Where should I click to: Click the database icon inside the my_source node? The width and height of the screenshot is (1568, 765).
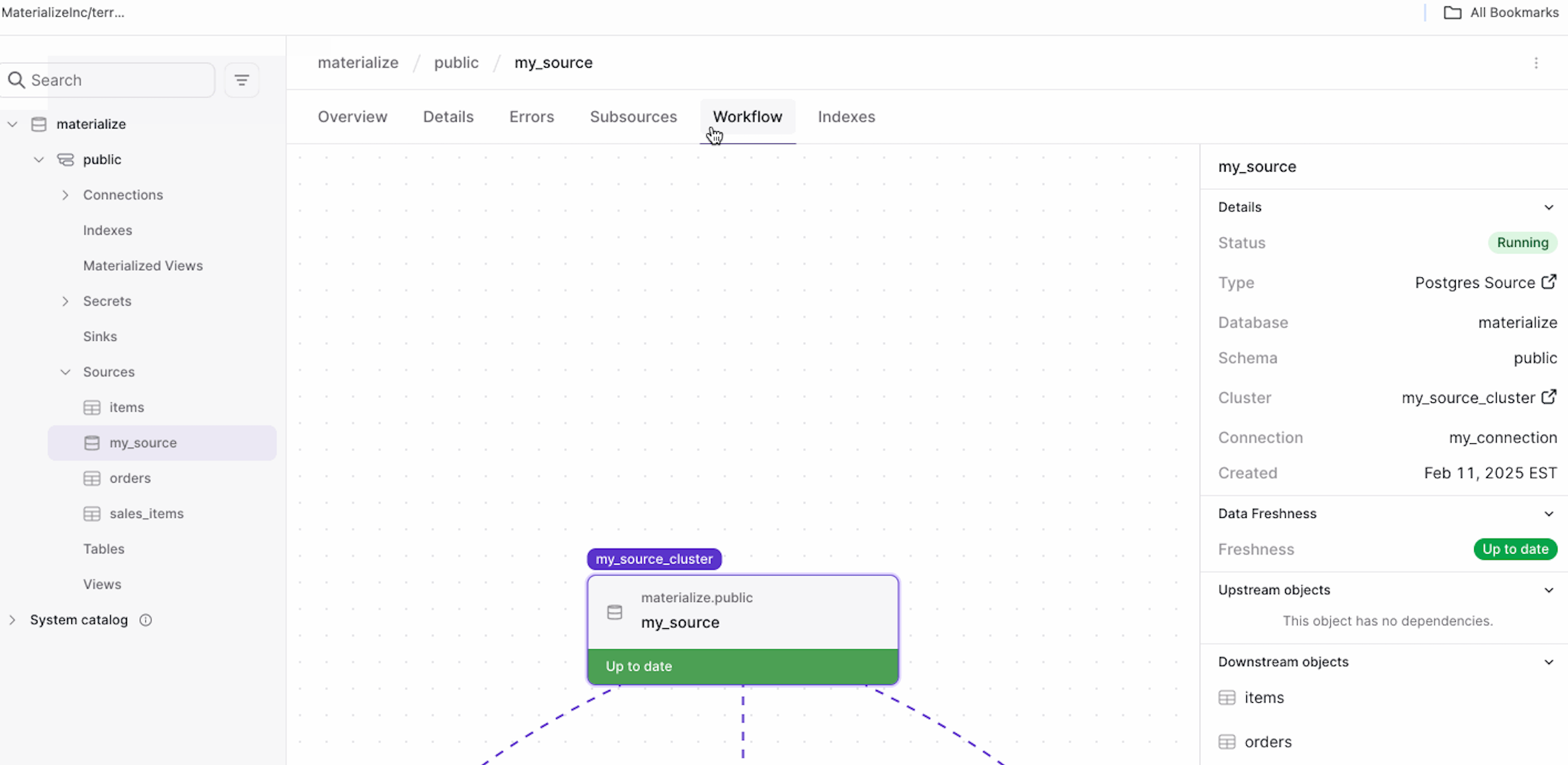coord(615,612)
